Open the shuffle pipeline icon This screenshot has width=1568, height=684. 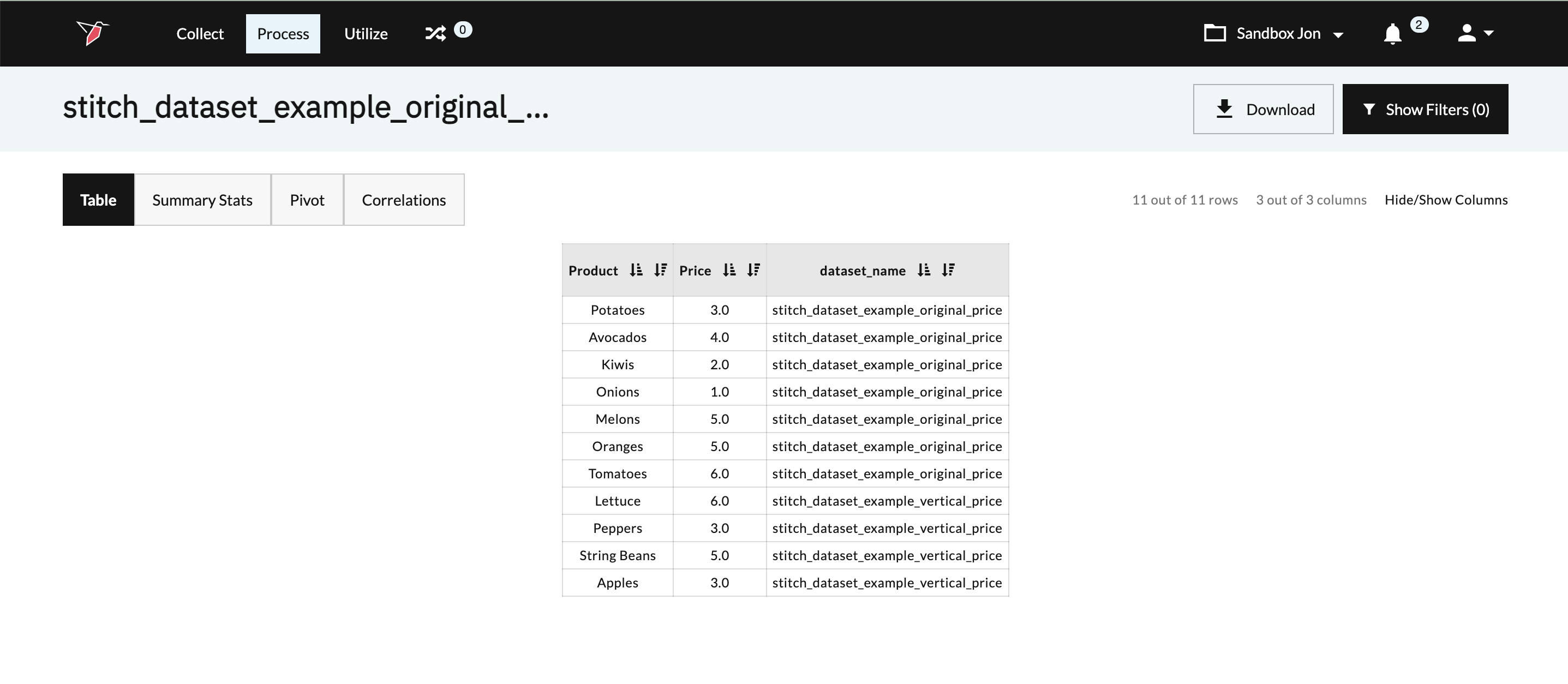point(435,33)
